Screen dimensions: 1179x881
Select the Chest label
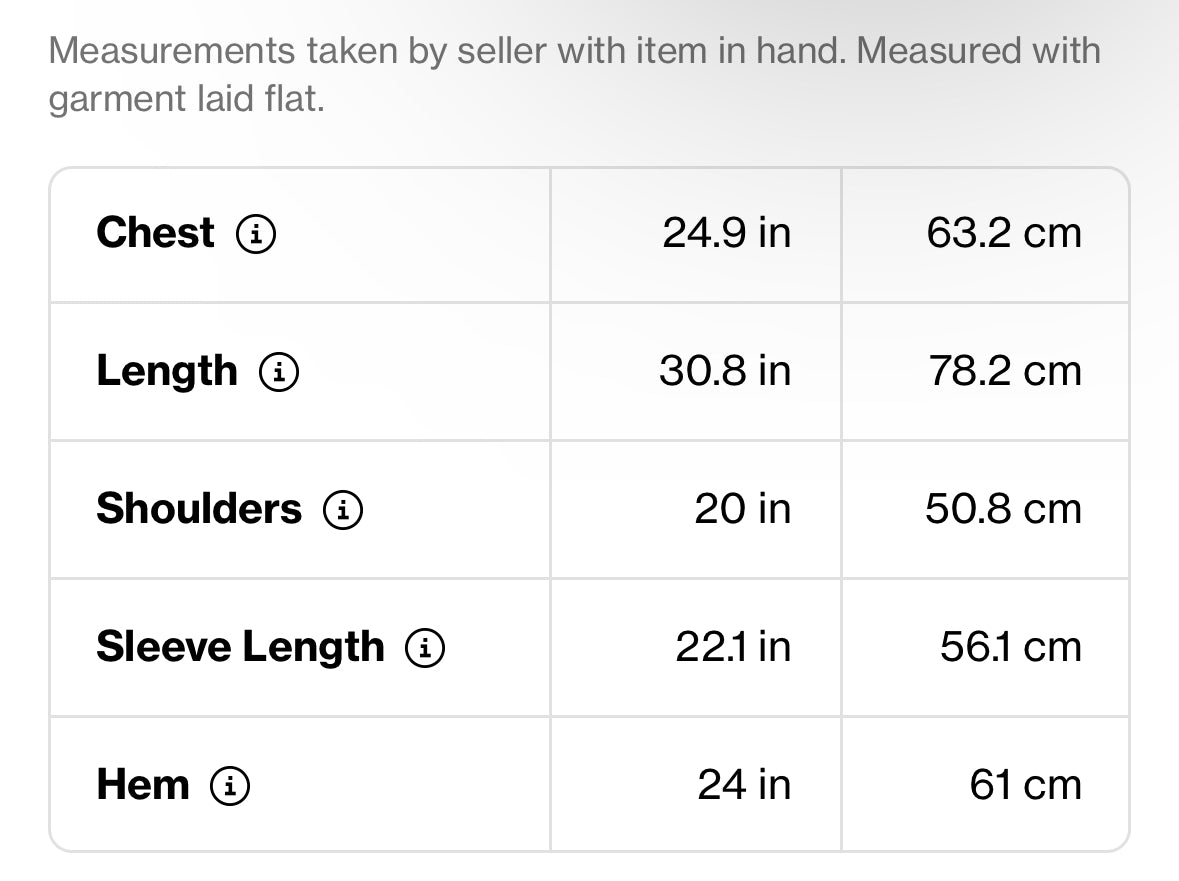click(156, 232)
